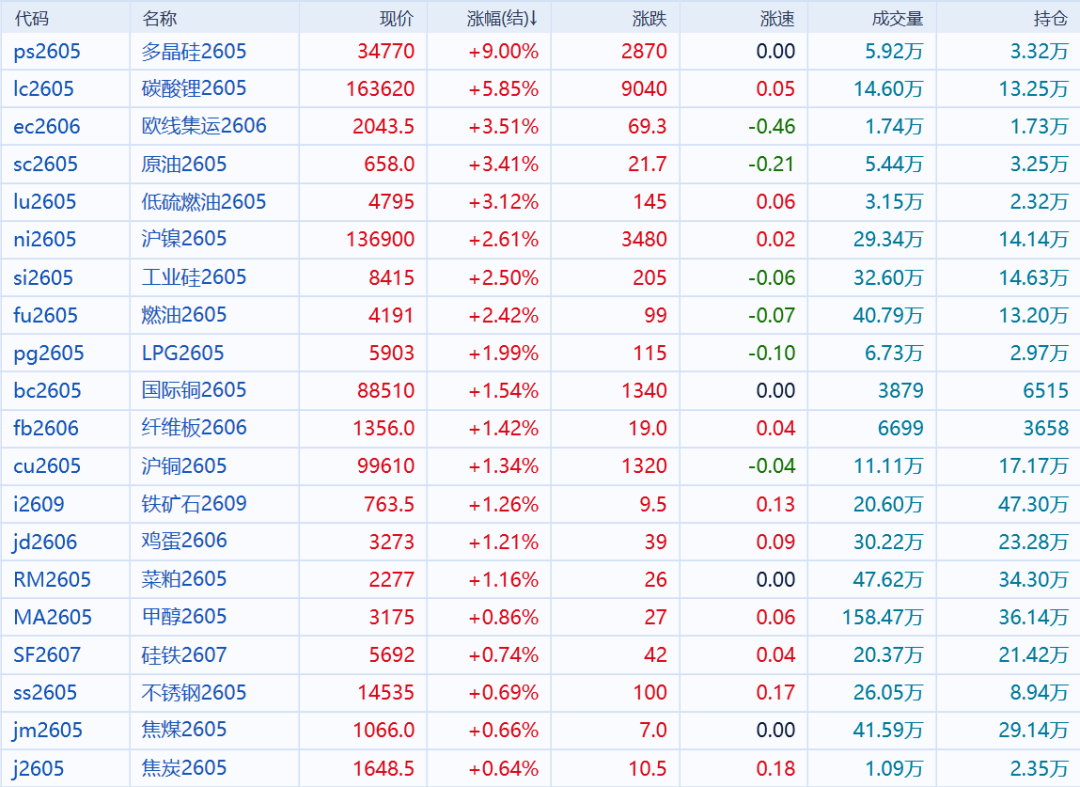Viewport: 1080px width, 787px height.
Task: Select 碳酸锂2605 contract name
Action: click(x=194, y=89)
